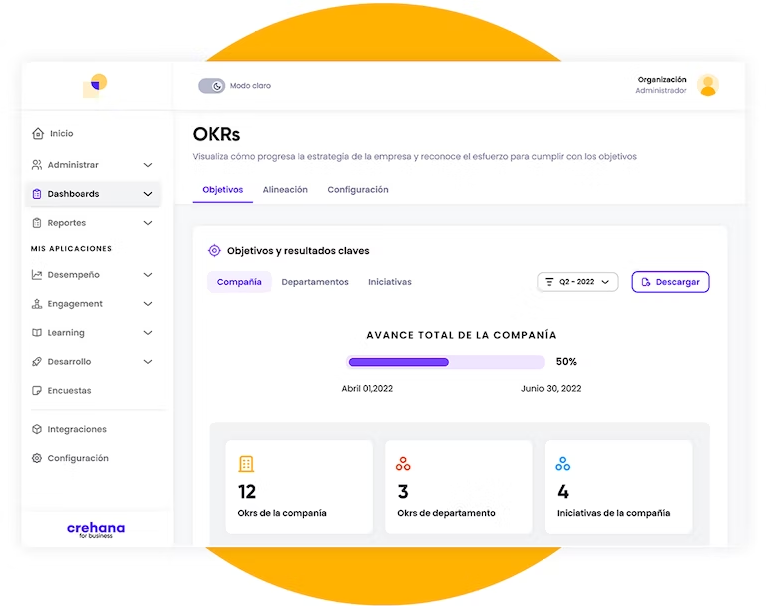Screen dimensions: 766x606
Task: Expand the Administrar menu chevron
Action: (x=148, y=165)
